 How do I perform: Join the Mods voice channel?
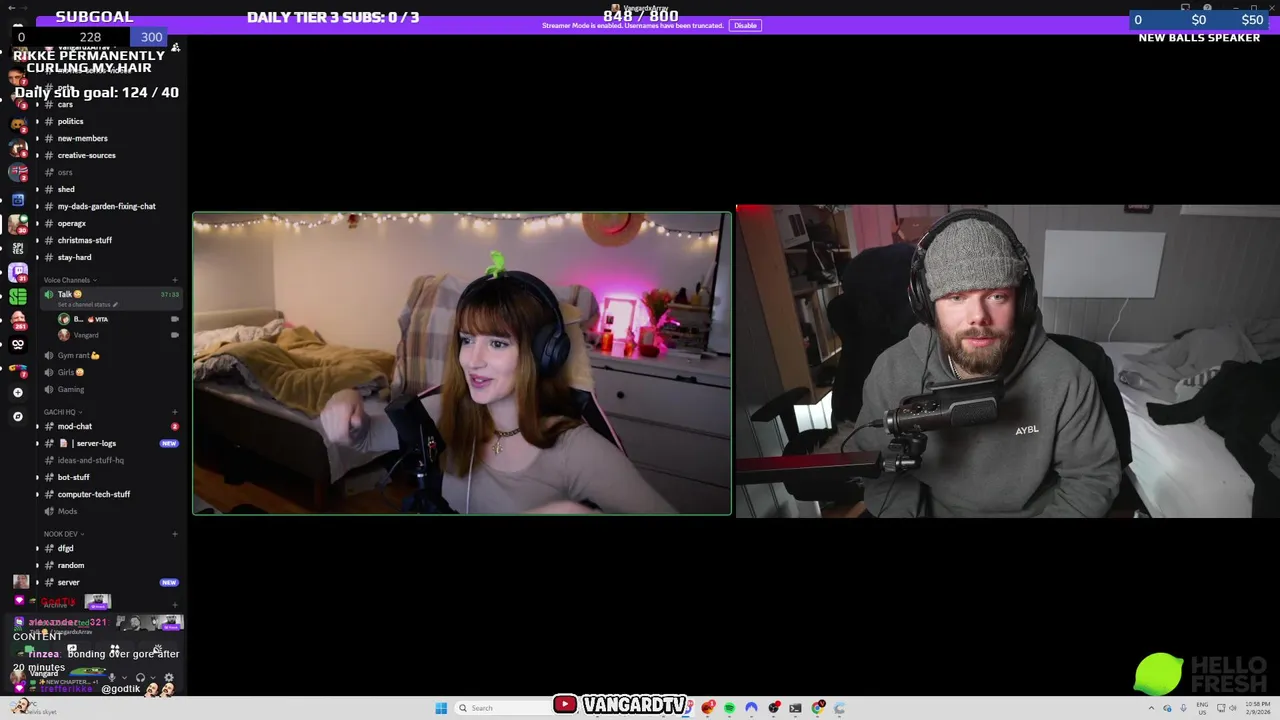(x=67, y=511)
